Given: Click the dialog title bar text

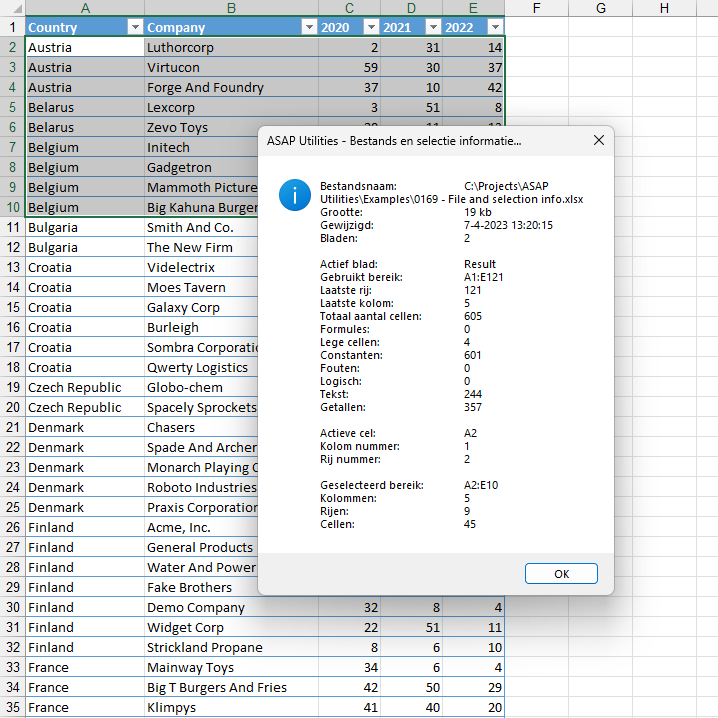Looking at the screenshot, I should pos(394,141).
